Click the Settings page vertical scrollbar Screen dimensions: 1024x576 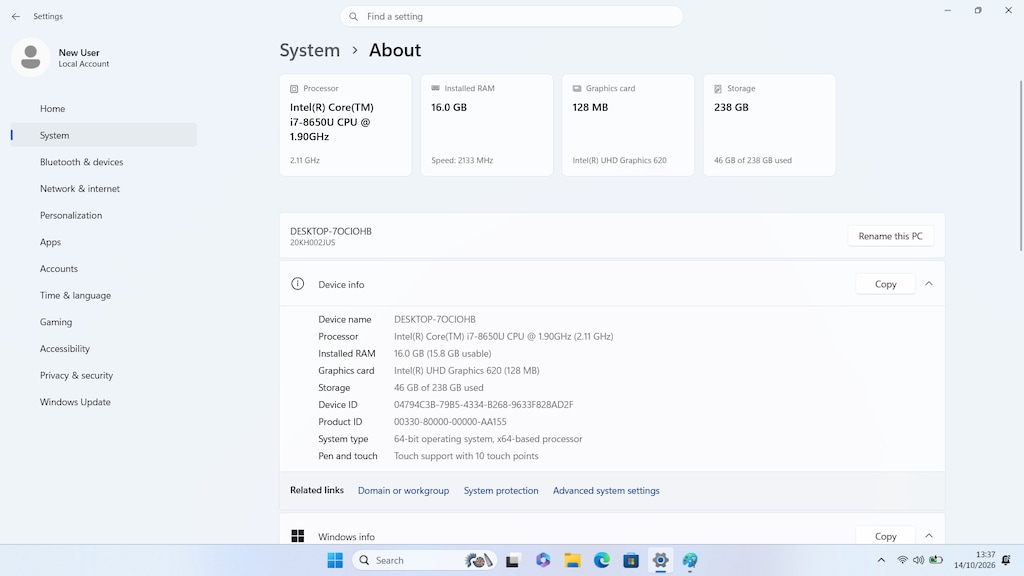tap(1021, 165)
